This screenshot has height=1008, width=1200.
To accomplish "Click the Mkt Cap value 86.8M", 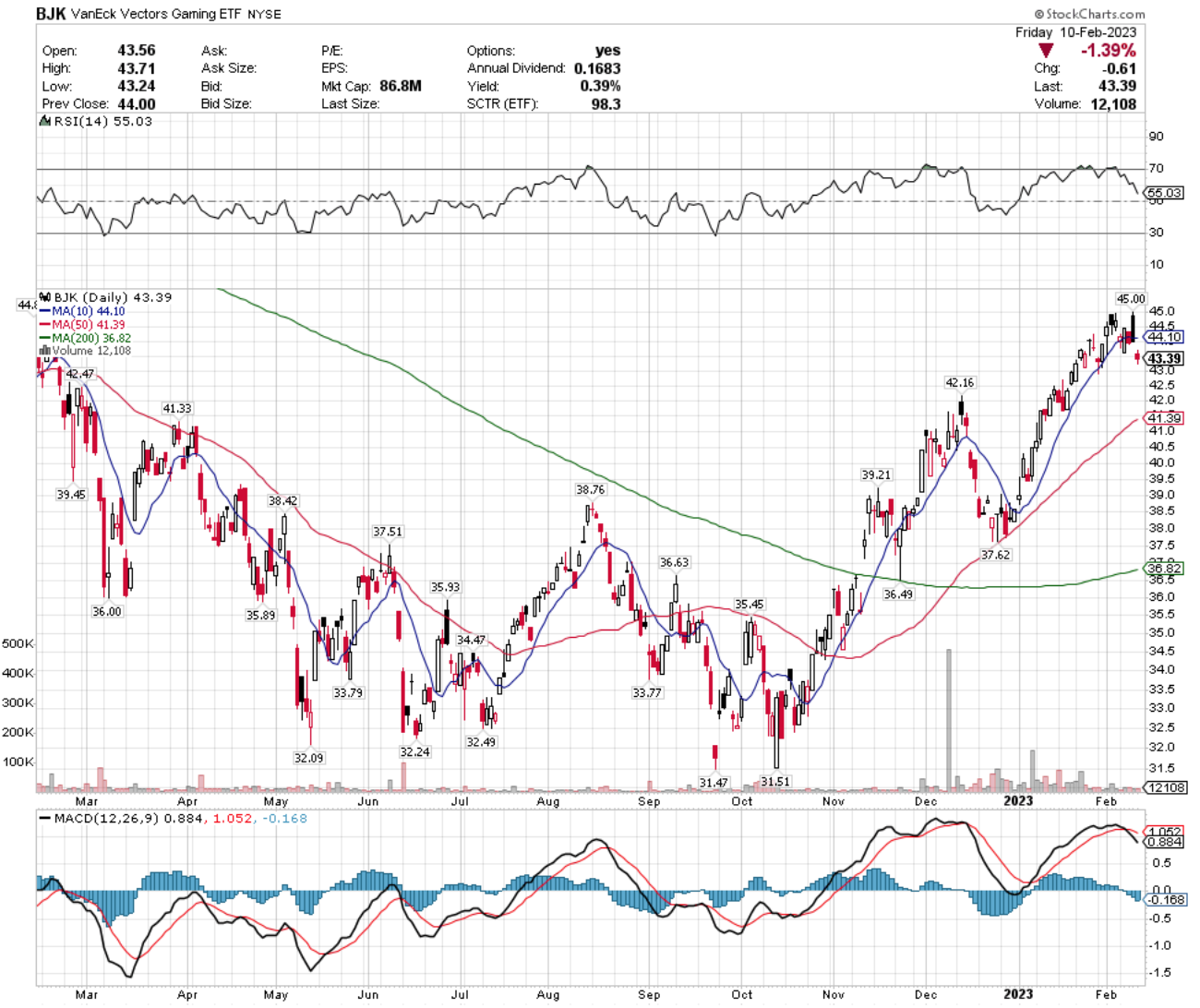I will (401, 86).
